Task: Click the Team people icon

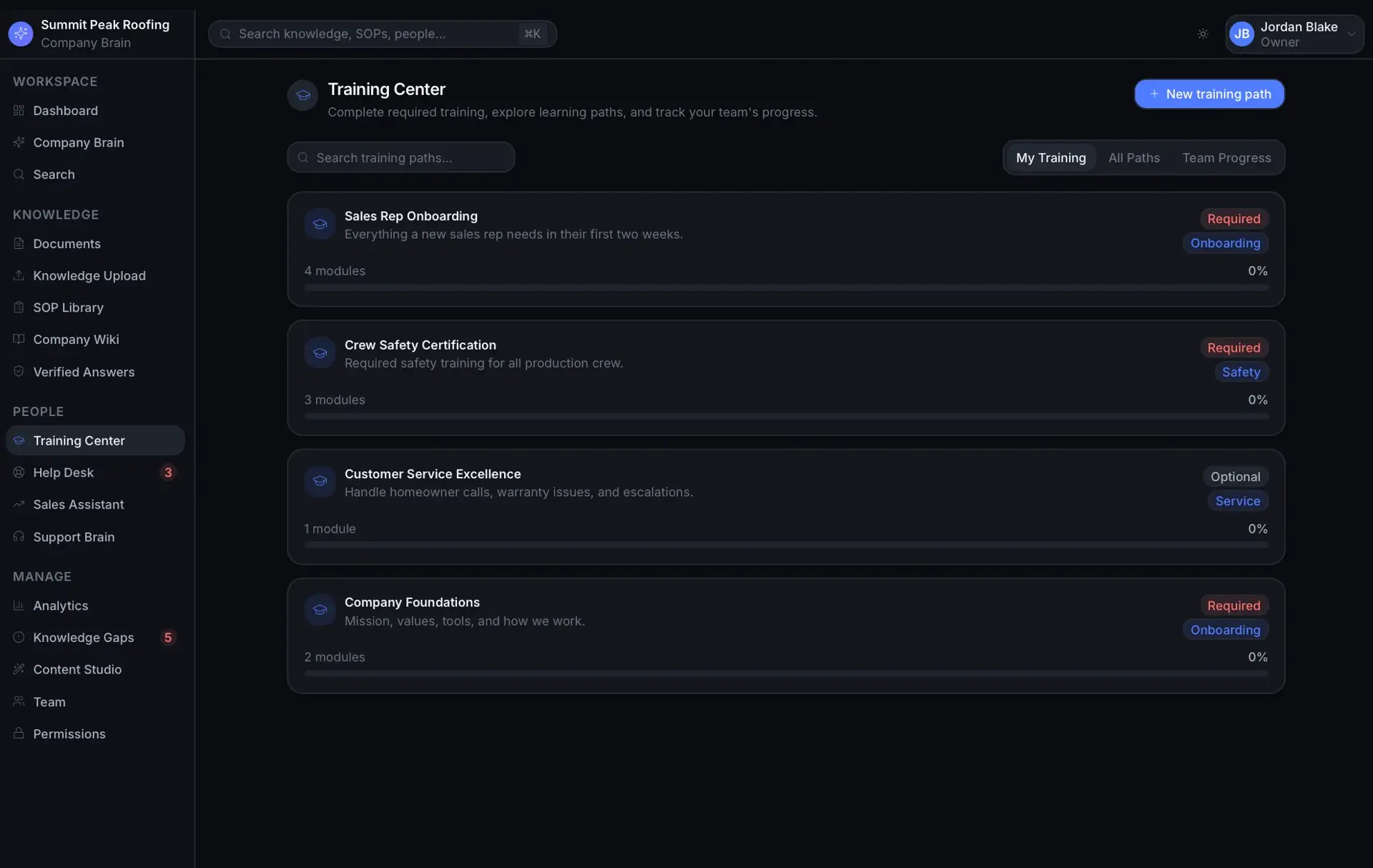Action: coord(19,701)
